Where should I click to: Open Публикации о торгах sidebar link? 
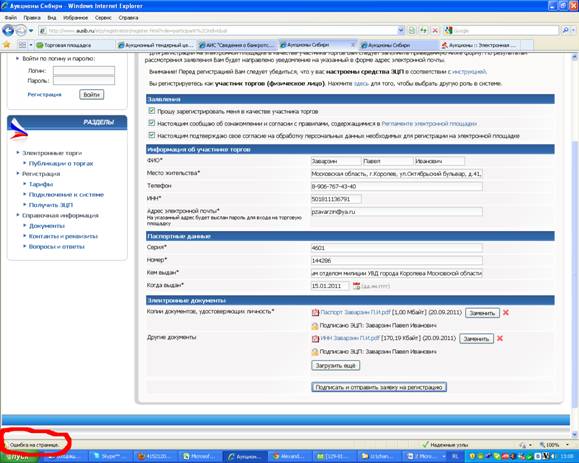point(61,163)
